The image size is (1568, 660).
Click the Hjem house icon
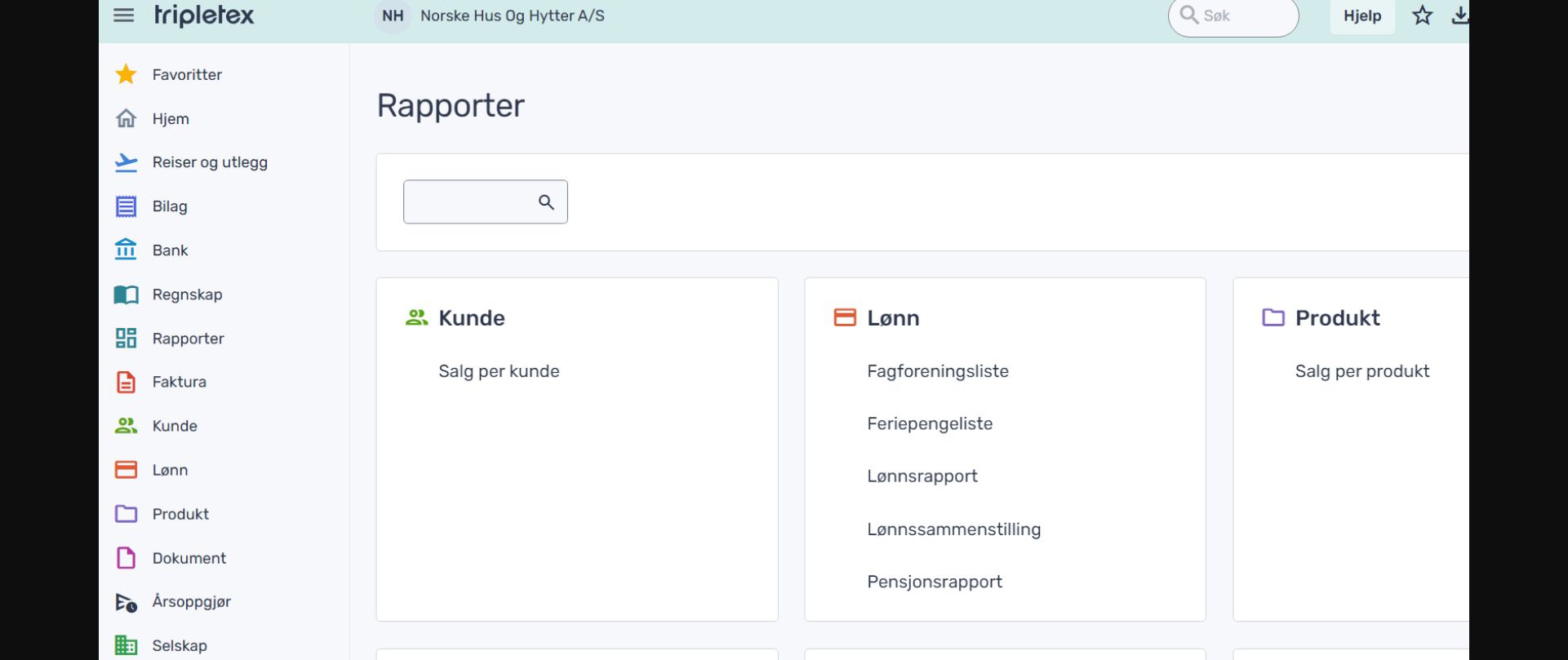coord(126,119)
